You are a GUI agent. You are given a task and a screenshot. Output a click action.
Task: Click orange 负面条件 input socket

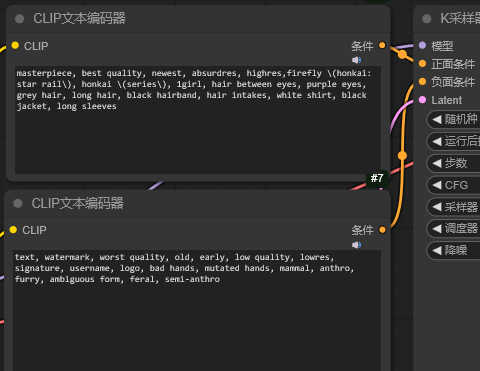coord(422,81)
